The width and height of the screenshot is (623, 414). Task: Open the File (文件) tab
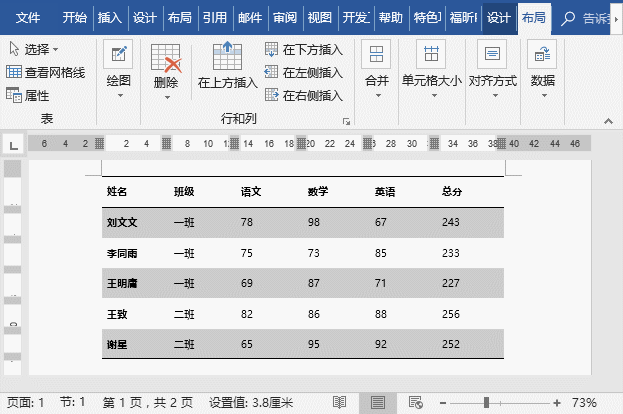coord(28,18)
